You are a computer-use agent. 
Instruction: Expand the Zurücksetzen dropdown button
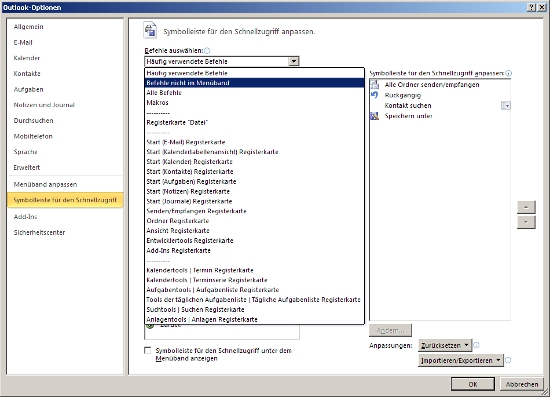tap(445, 345)
